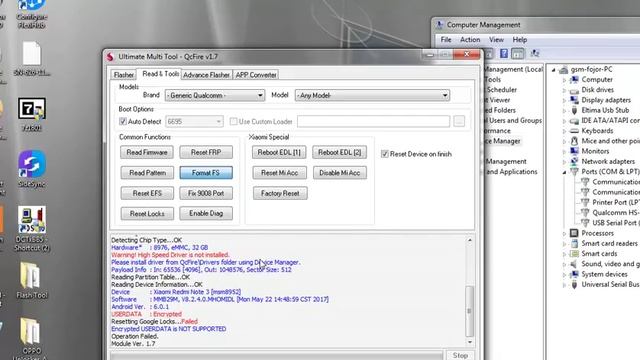The height and width of the screenshot is (360, 640).
Task: Click the custom loader path field
Action: [x=373, y=121]
